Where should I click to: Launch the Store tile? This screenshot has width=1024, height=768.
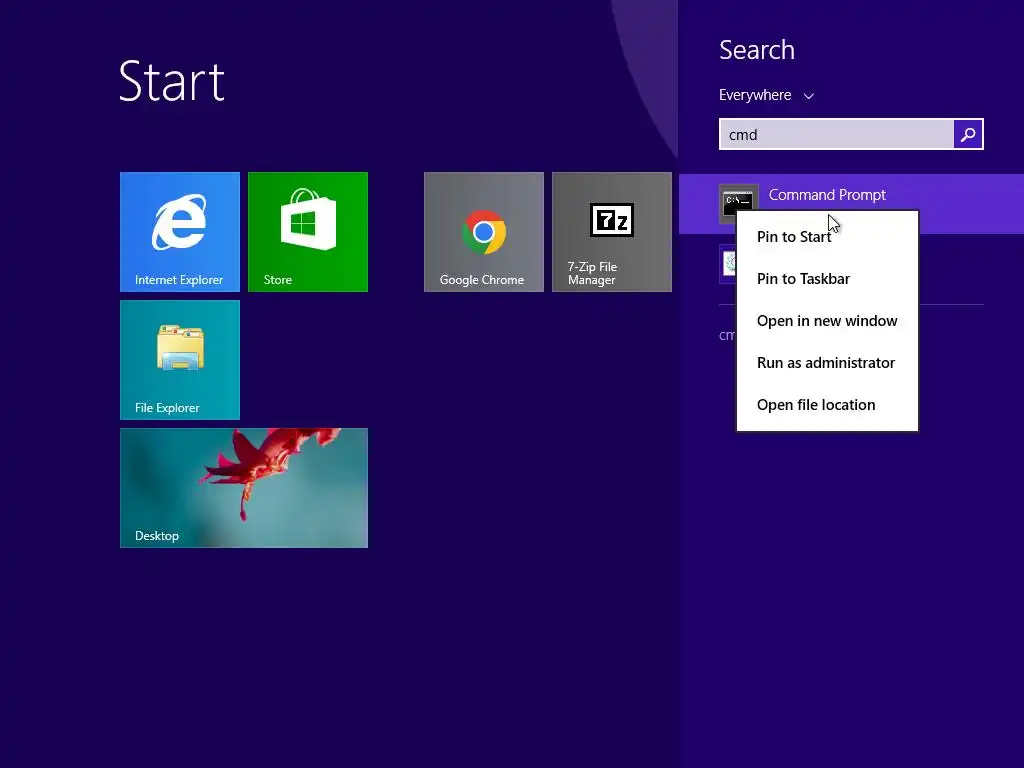pos(308,232)
